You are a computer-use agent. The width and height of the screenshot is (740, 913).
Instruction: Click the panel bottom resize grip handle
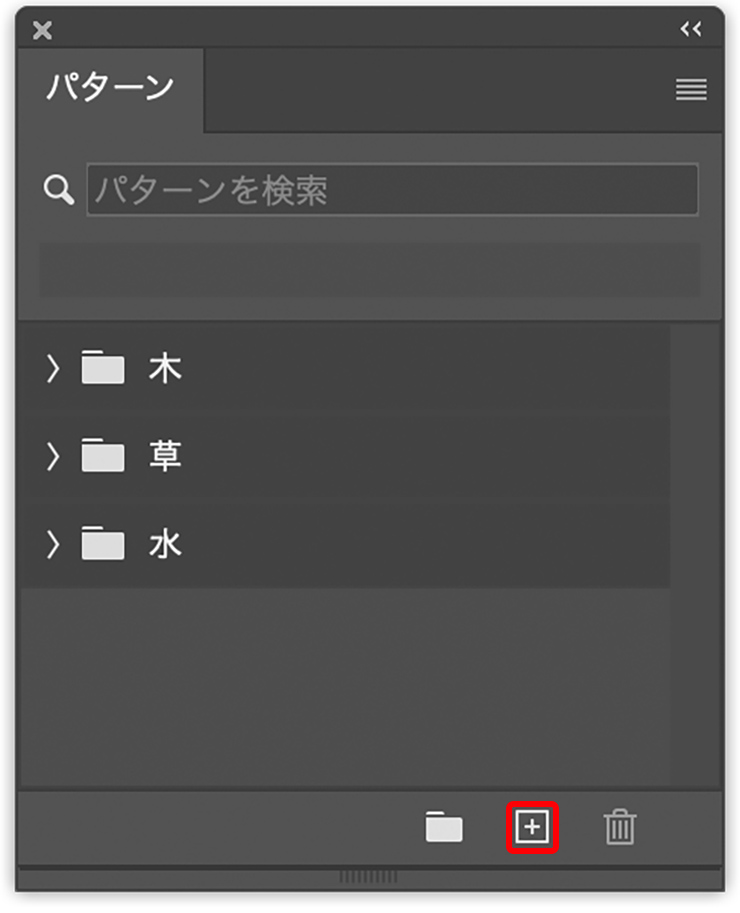[x=368, y=876]
